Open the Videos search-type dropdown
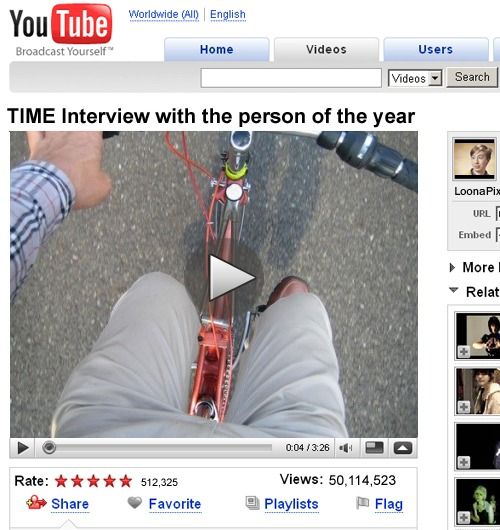 coord(415,78)
